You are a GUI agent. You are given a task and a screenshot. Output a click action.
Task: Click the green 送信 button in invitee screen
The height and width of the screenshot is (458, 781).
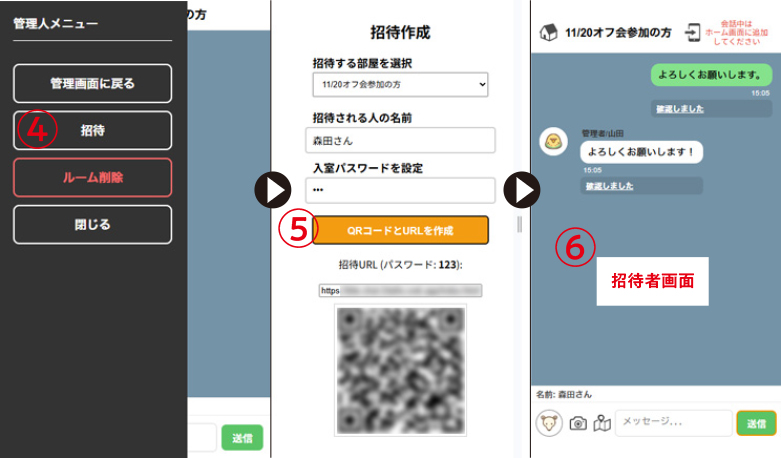click(756, 423)
